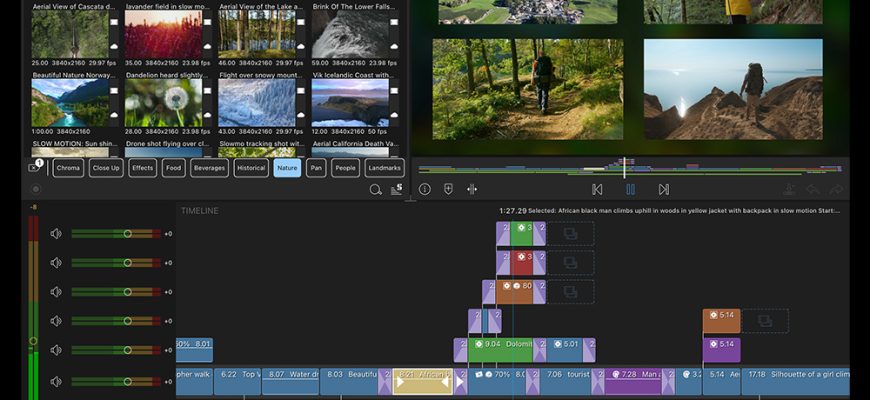Adjust volume knob of the bottom main track
Viewport: 870px width, 400px height.
coord(128,382)
